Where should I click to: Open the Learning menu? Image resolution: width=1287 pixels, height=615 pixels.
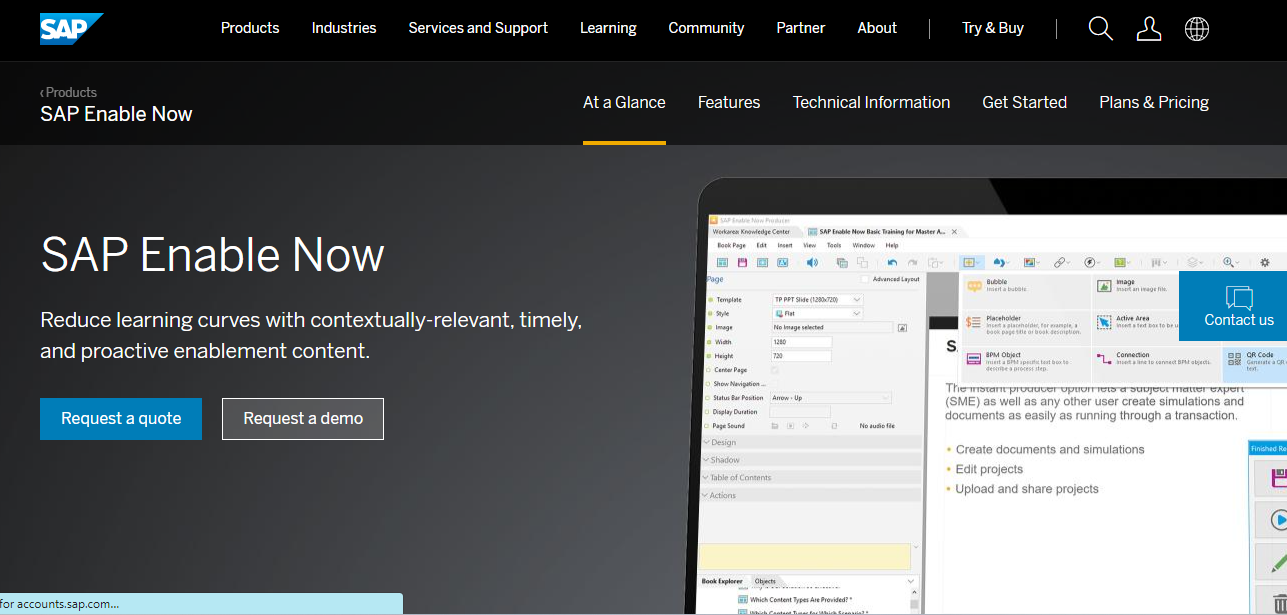[x=608, y=28]
